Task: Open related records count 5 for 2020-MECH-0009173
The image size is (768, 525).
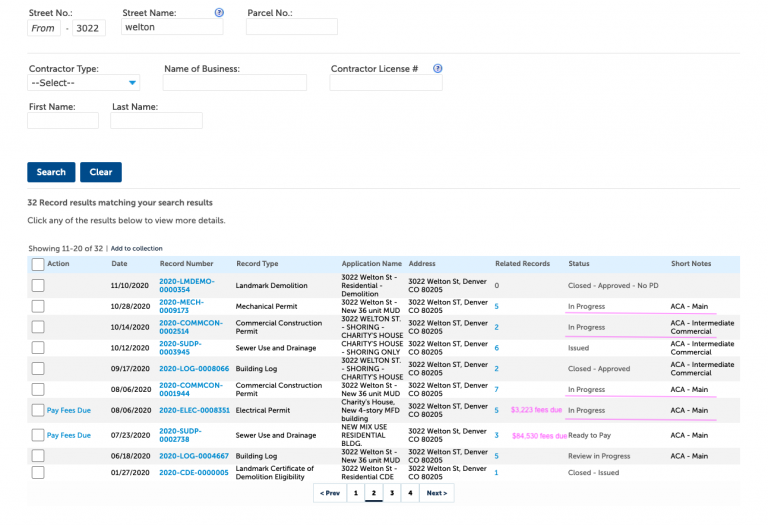Action: click(x=497, y=307)
